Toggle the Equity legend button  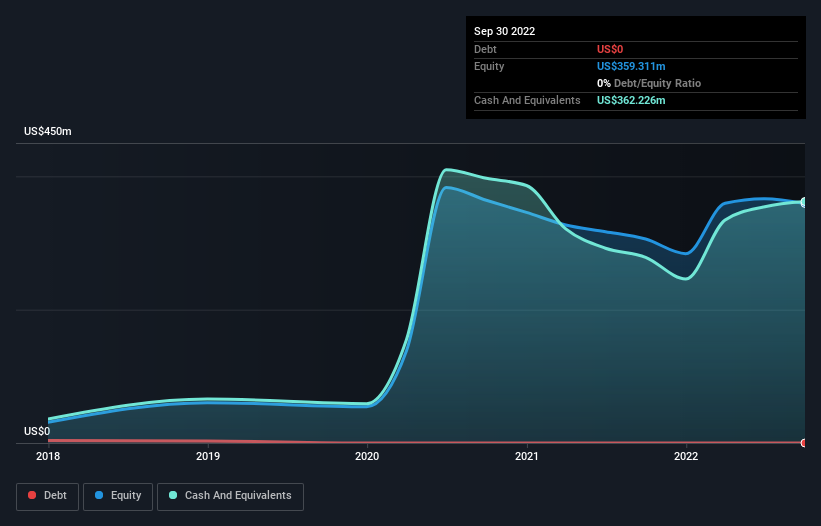[118, 496]
